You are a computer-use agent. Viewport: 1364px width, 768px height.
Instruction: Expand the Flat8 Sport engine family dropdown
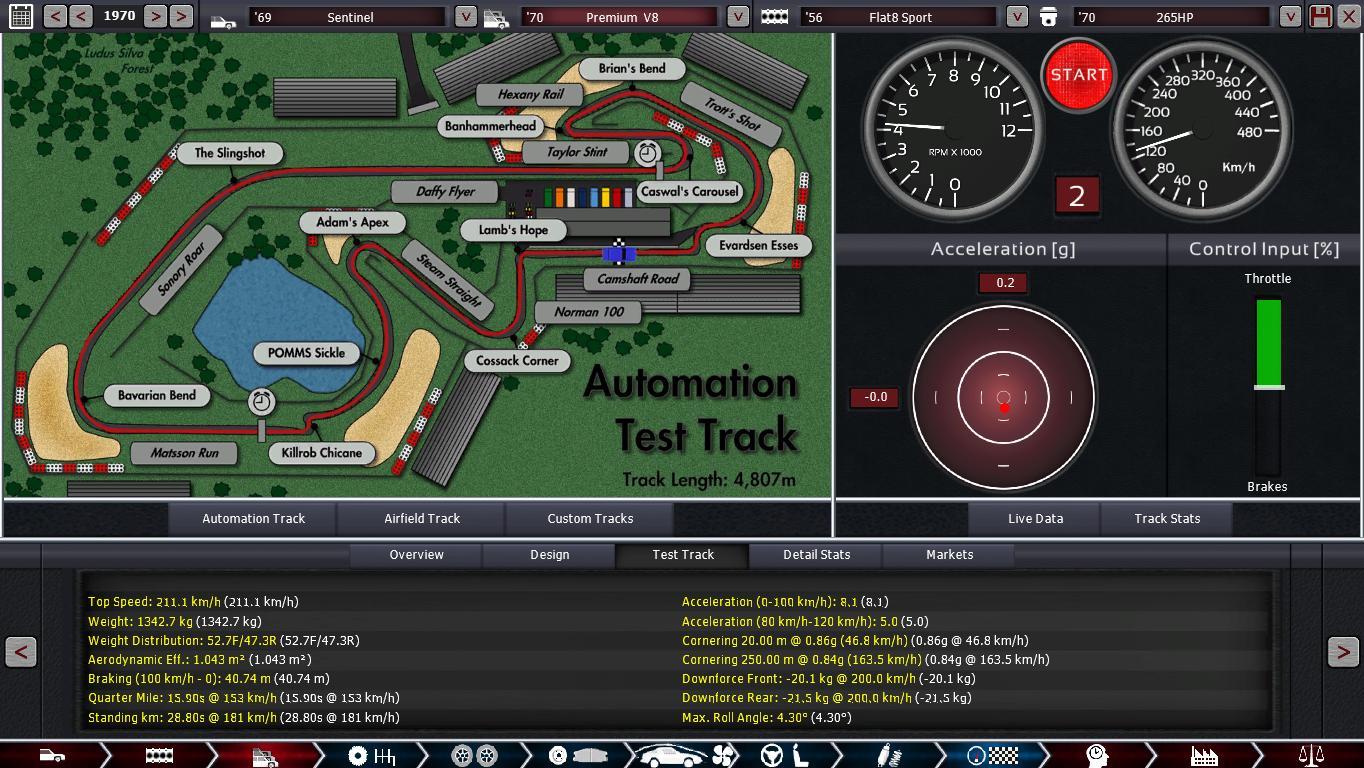(1016, 17)
